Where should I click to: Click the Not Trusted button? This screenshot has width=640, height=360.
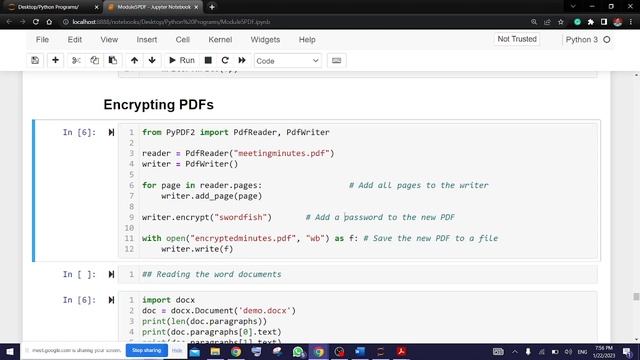(517, 39)
